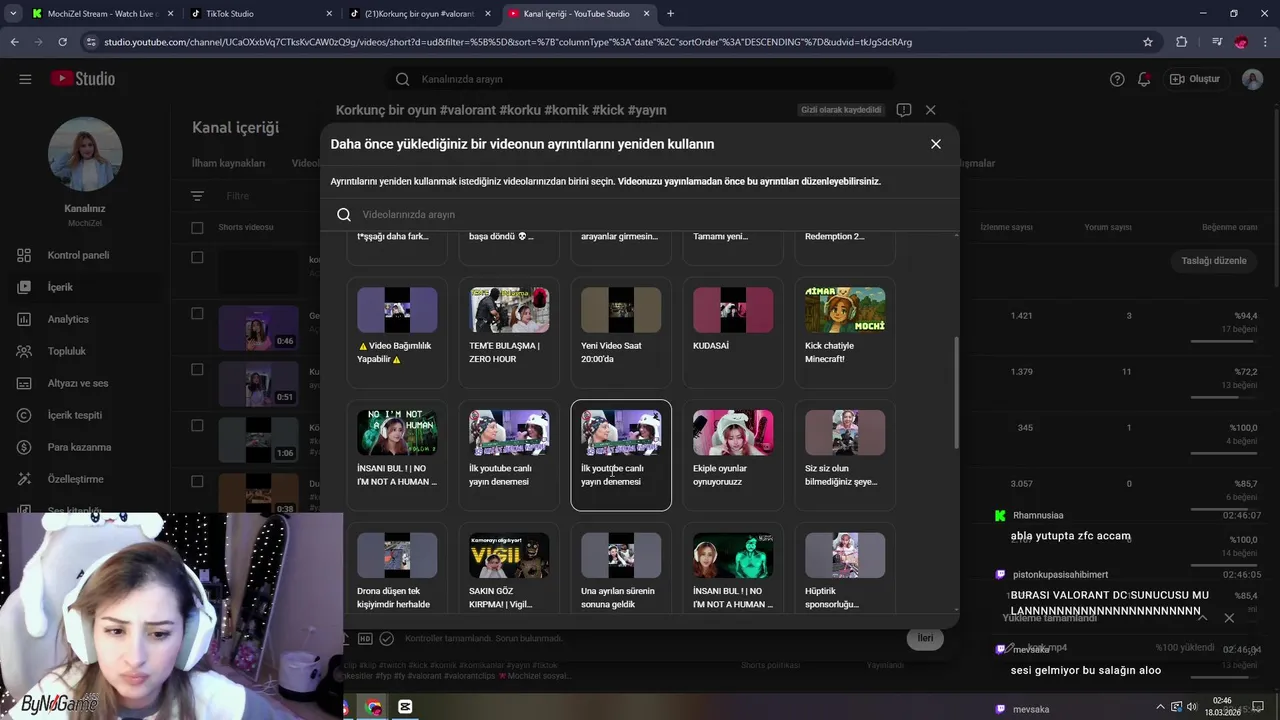Sort by İzlenme sayısı column header
Screen dimensions: 1280x720
(1006, 228)
